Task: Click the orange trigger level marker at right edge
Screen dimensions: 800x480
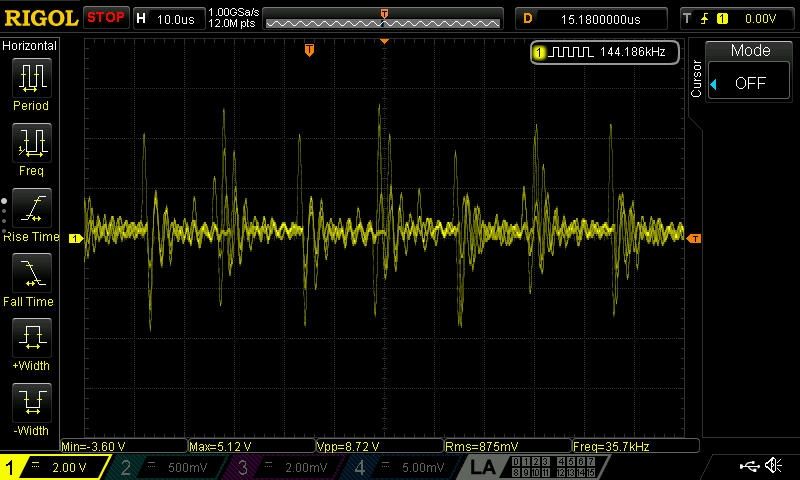Action: [694, 238]
